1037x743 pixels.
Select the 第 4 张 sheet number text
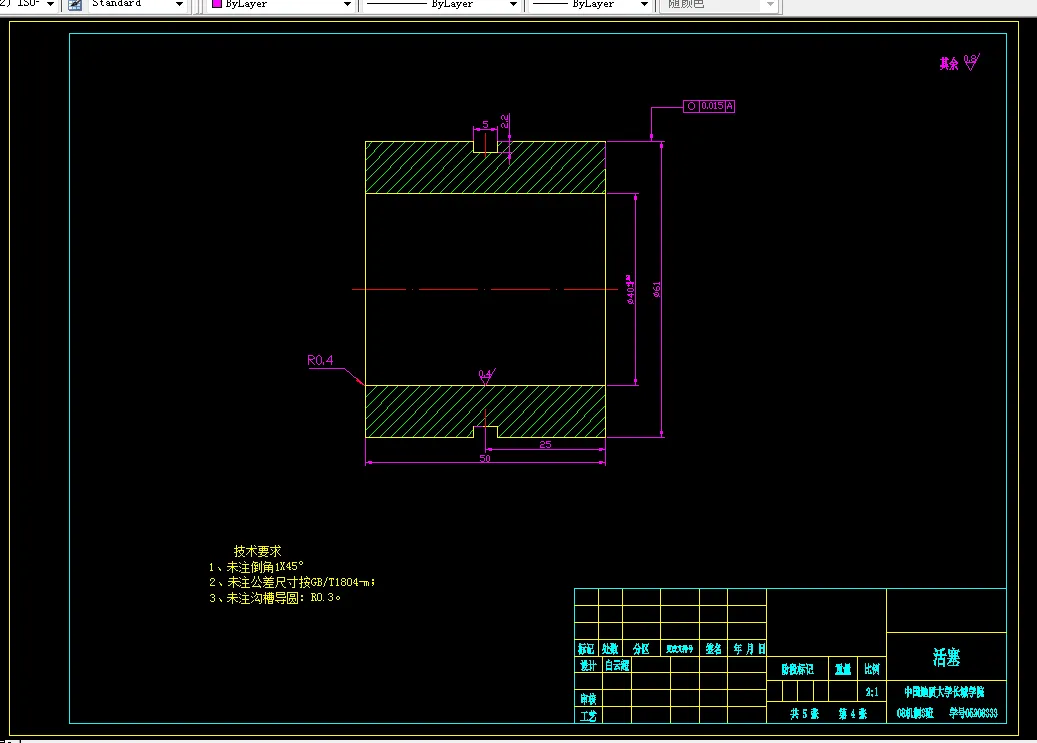pyautogui.click(x=852, y=714)
